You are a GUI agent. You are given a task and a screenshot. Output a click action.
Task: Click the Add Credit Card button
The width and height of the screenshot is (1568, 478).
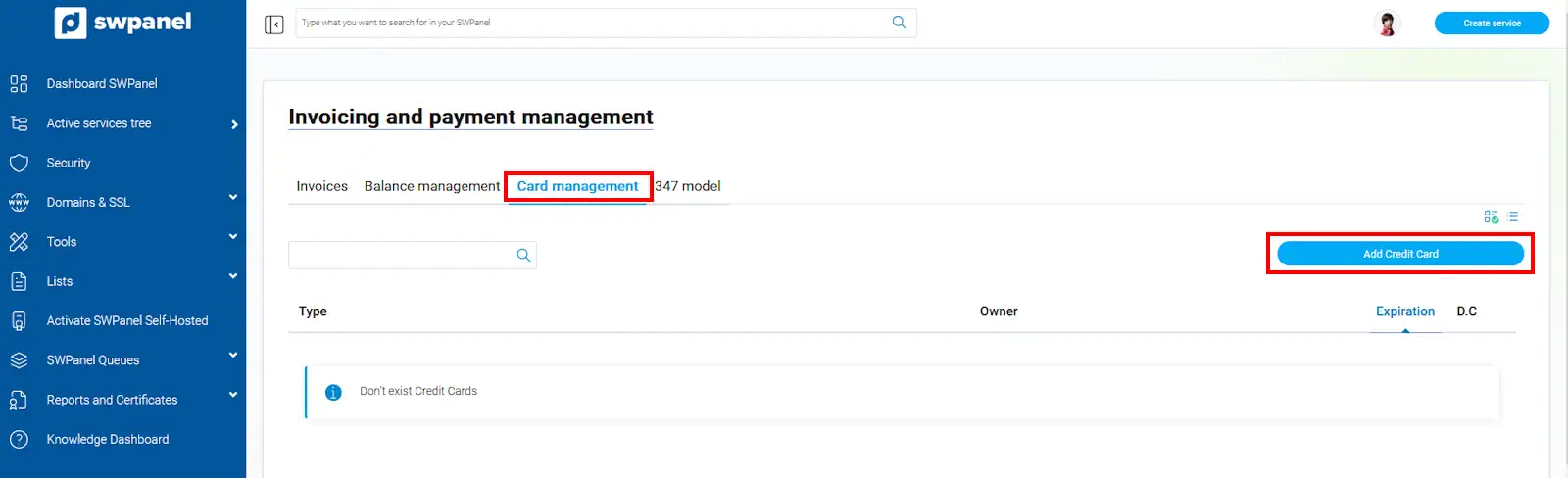click(x=1400, y=254)
